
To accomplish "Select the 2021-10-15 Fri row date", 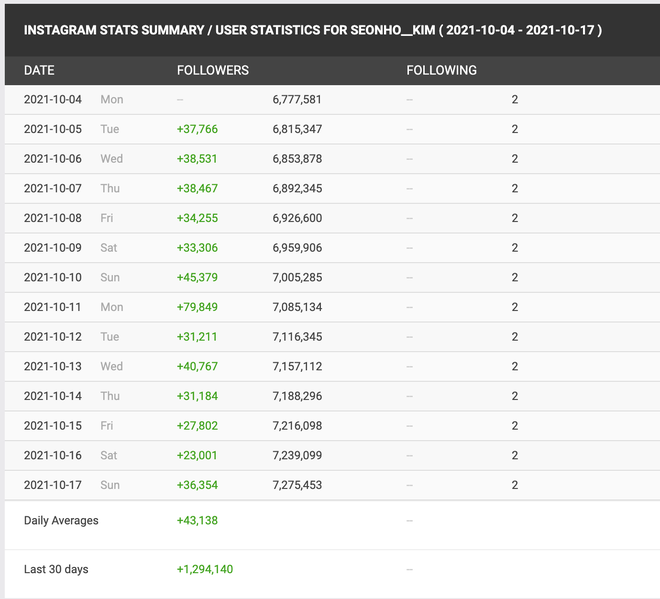I will coord(53,426).
